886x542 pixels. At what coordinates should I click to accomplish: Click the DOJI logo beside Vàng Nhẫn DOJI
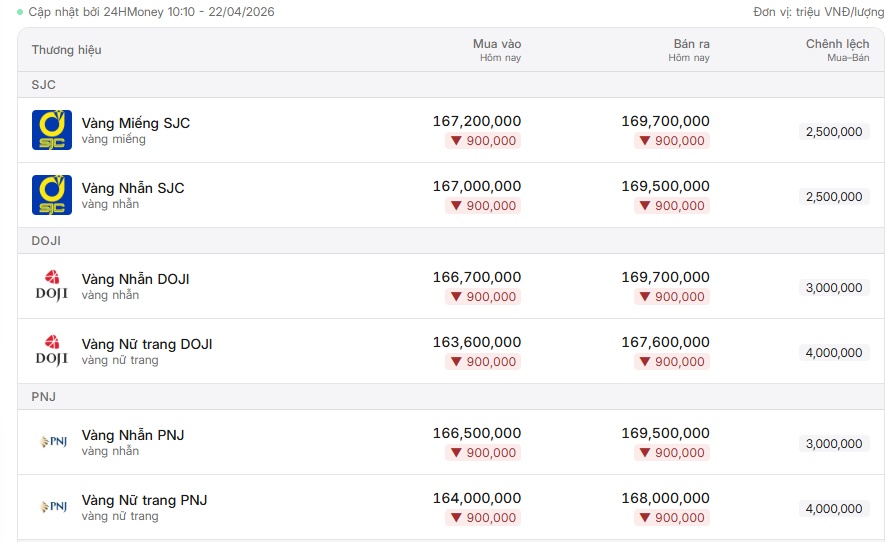click(x=51, y=285)
